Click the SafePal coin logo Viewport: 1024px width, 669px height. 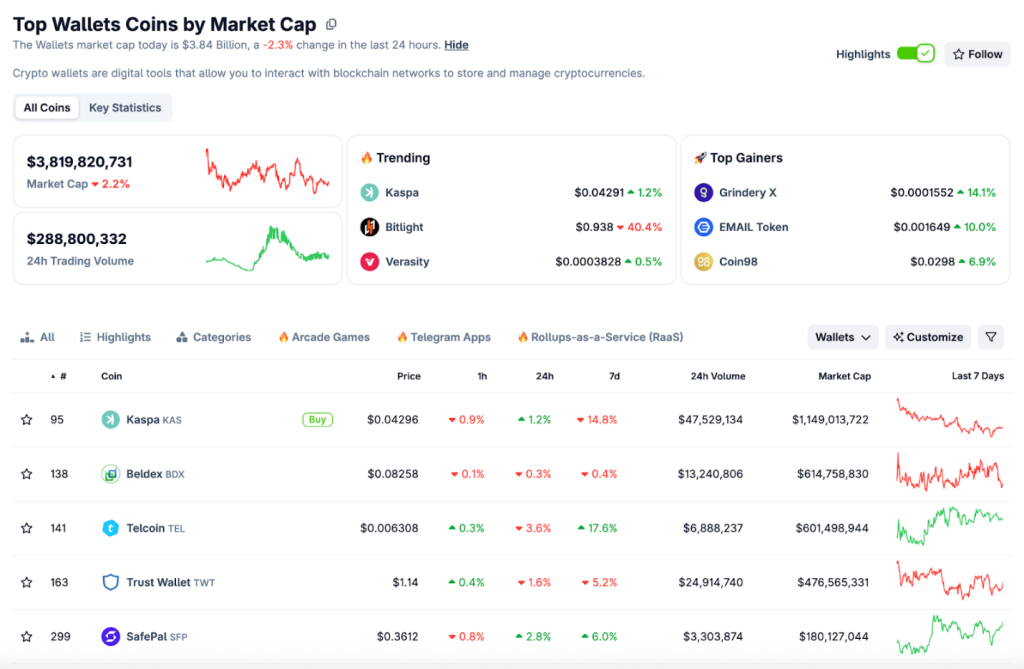point(110,636)
